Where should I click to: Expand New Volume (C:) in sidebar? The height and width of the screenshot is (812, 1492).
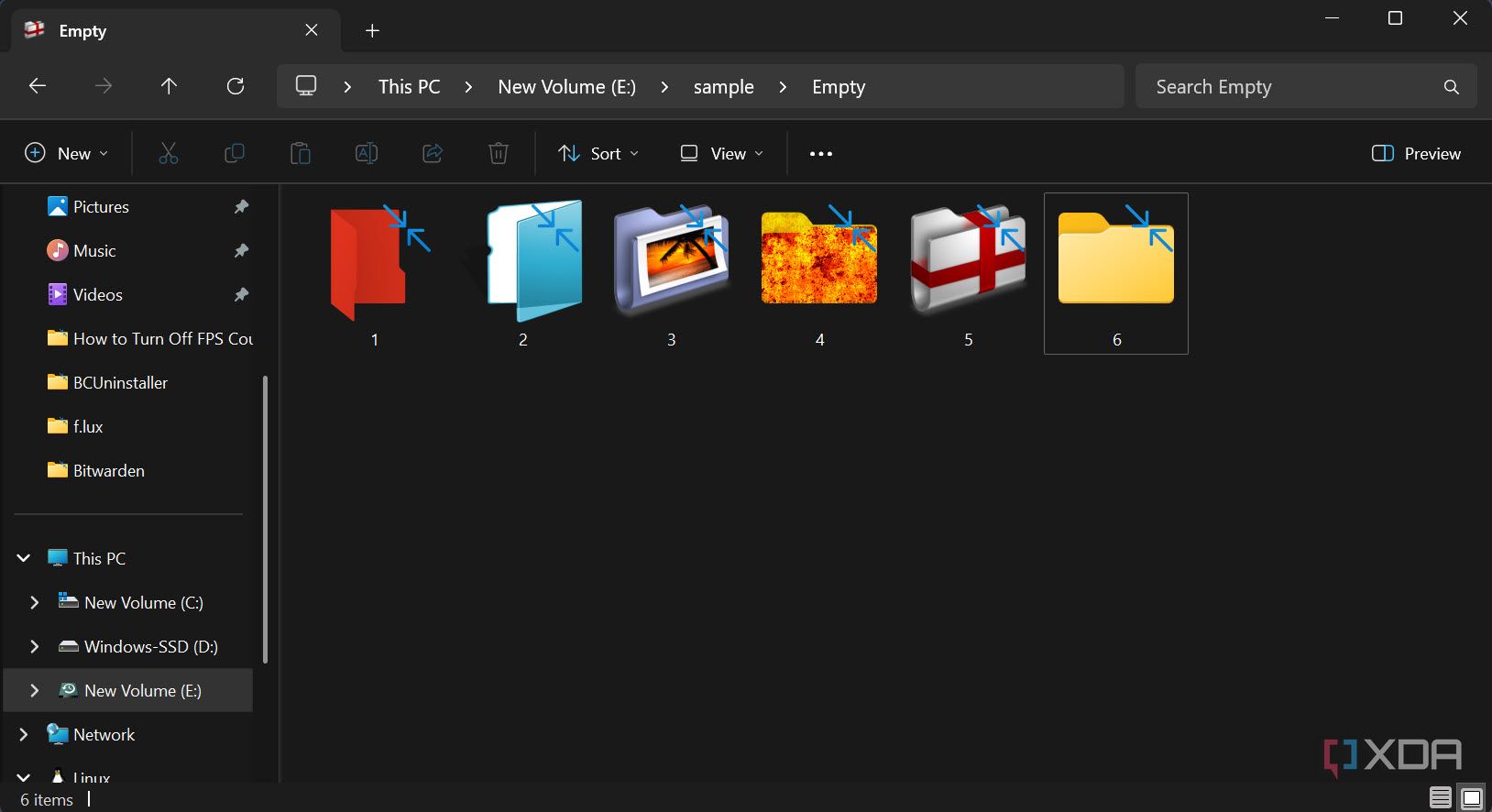35,602
